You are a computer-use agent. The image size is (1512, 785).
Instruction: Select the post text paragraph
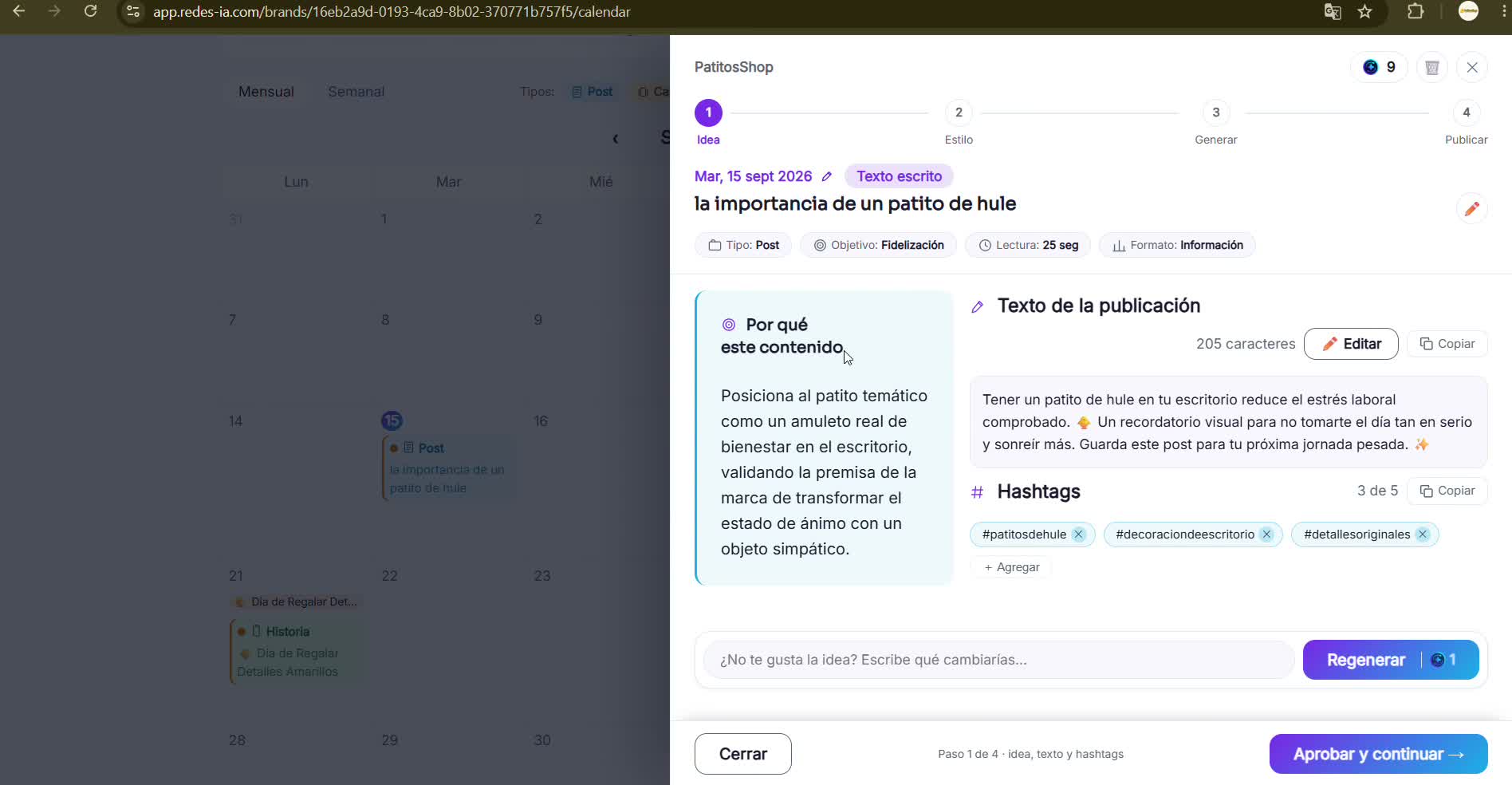pyautogui.click(x=1227, y=422)
